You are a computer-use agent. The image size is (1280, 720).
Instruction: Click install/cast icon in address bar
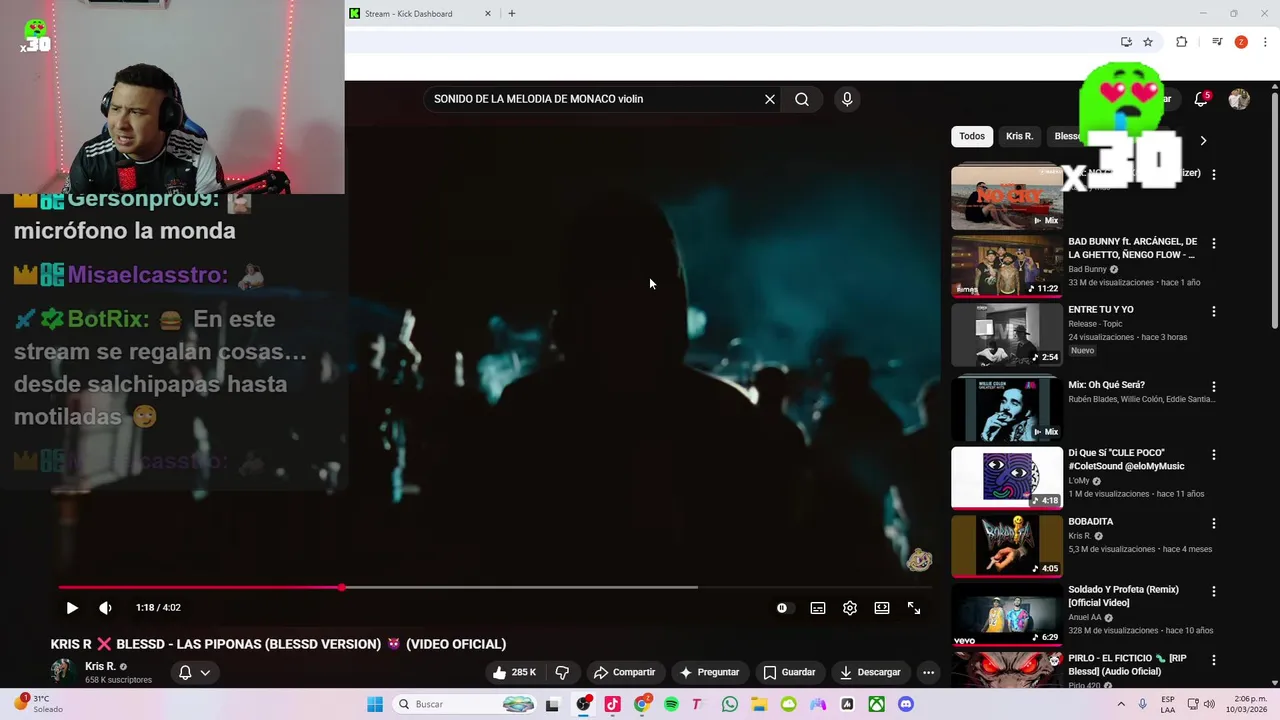pos(1126,42)
